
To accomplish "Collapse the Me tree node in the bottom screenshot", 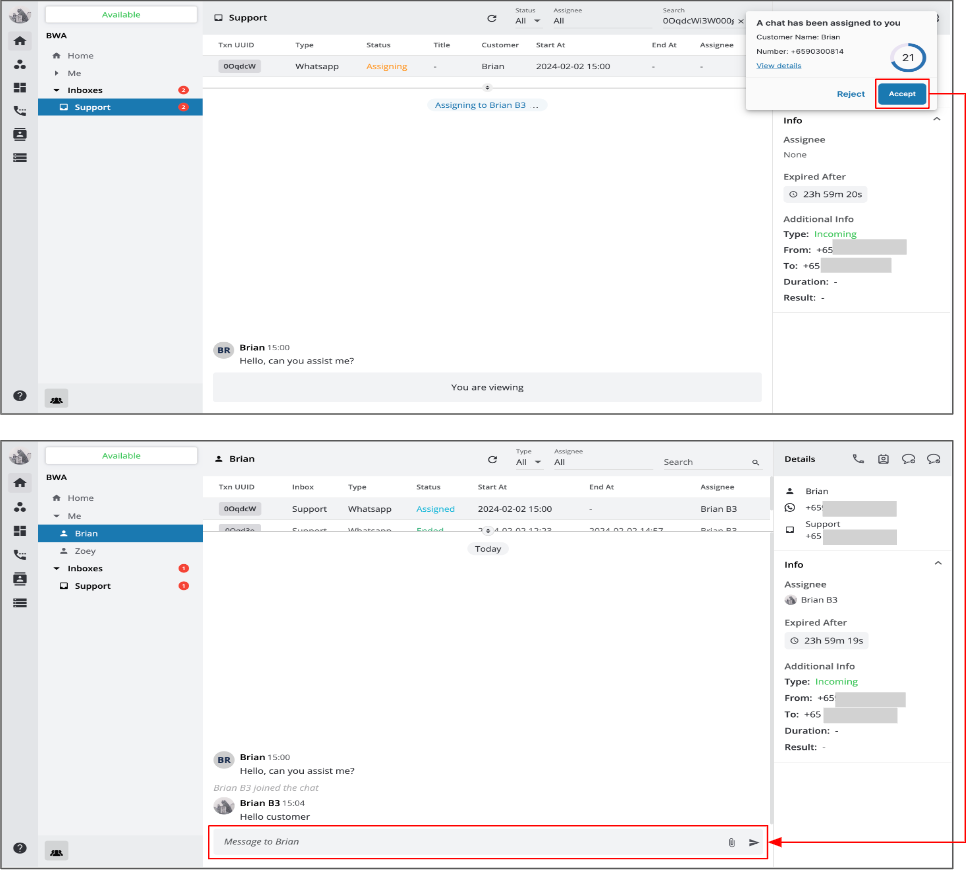I will 57,516.
